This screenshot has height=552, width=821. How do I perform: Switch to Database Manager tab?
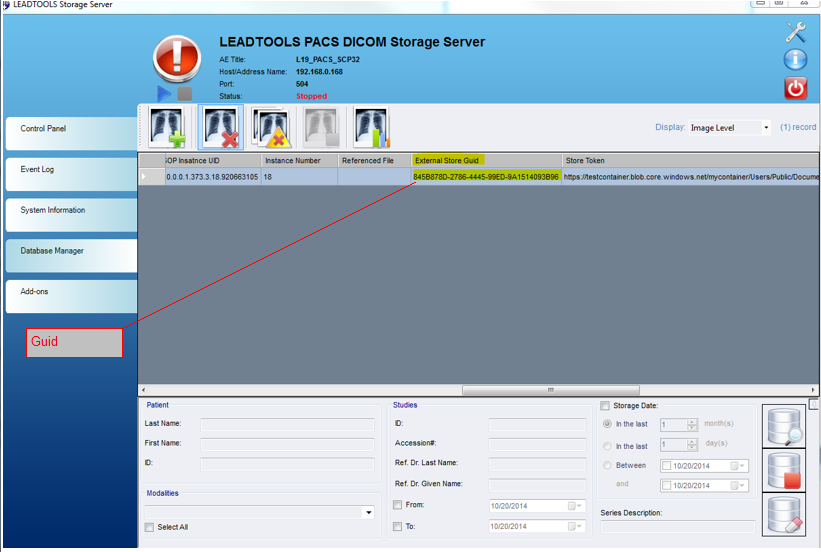tap(71, 256)
